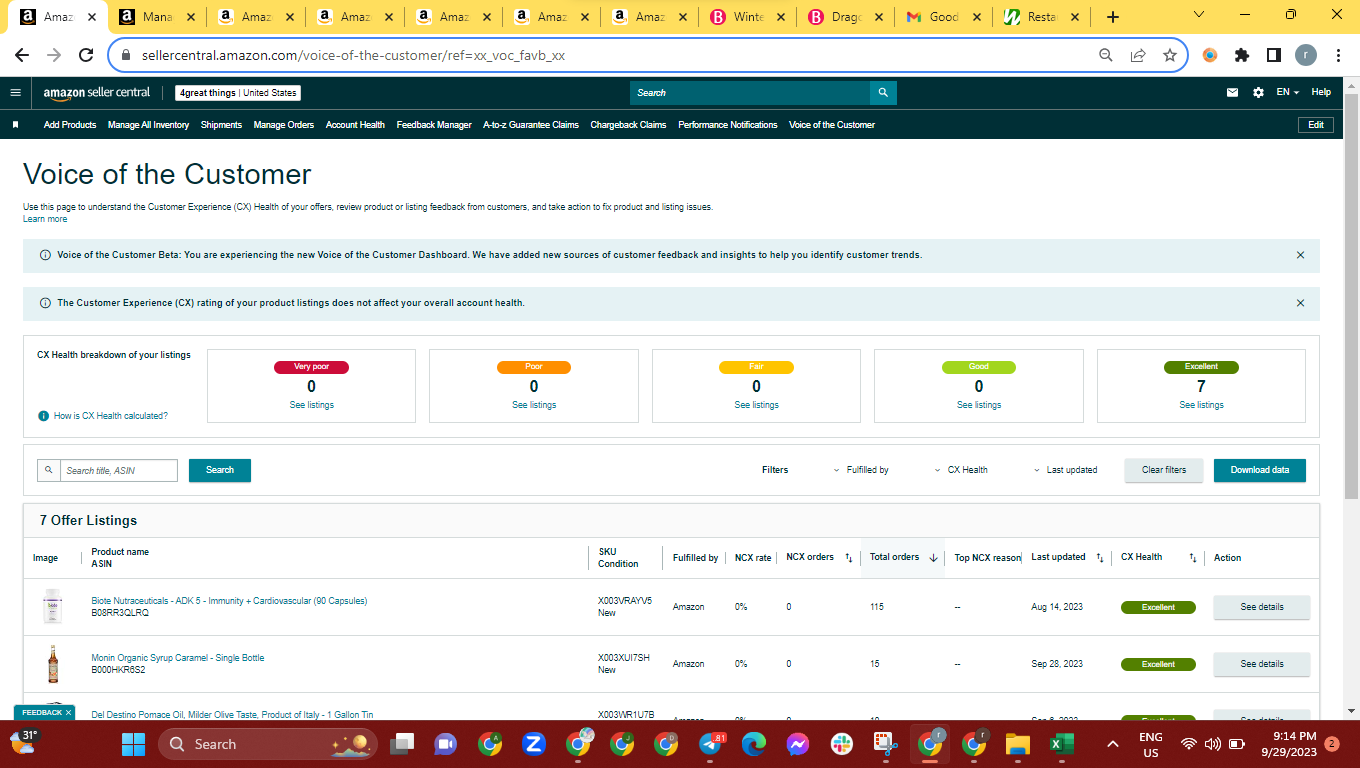Open Manage All Inventory

[x=148, y=125]
